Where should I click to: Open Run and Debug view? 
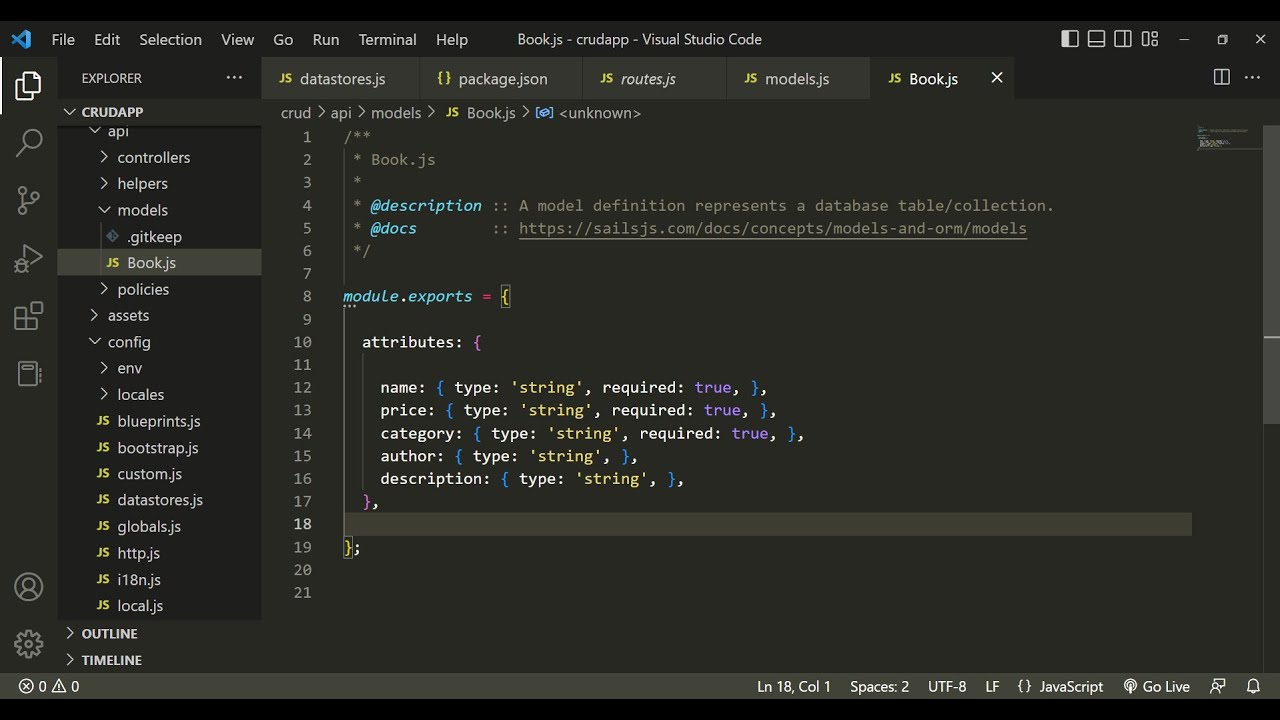pyautogui.click(x=29, y=259)
